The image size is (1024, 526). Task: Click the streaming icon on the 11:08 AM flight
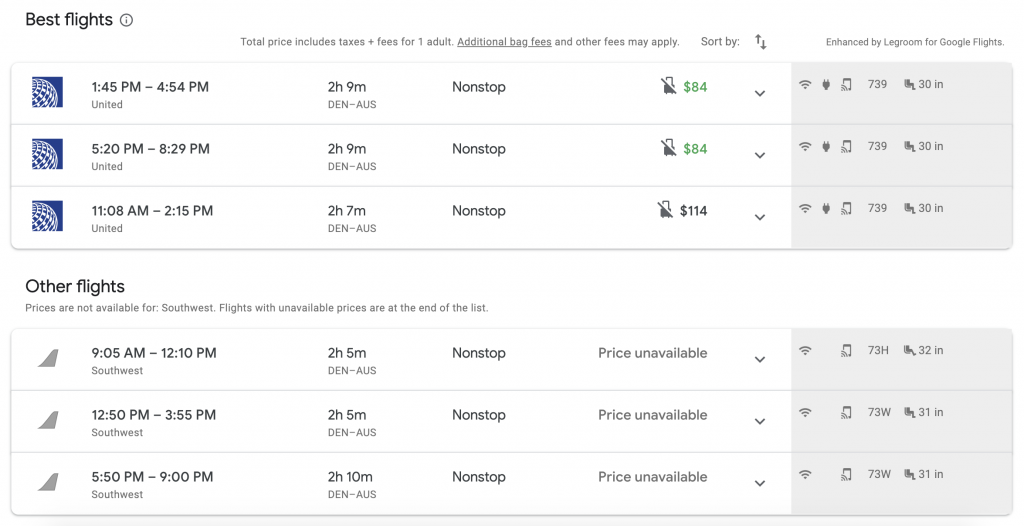point(846,208)
